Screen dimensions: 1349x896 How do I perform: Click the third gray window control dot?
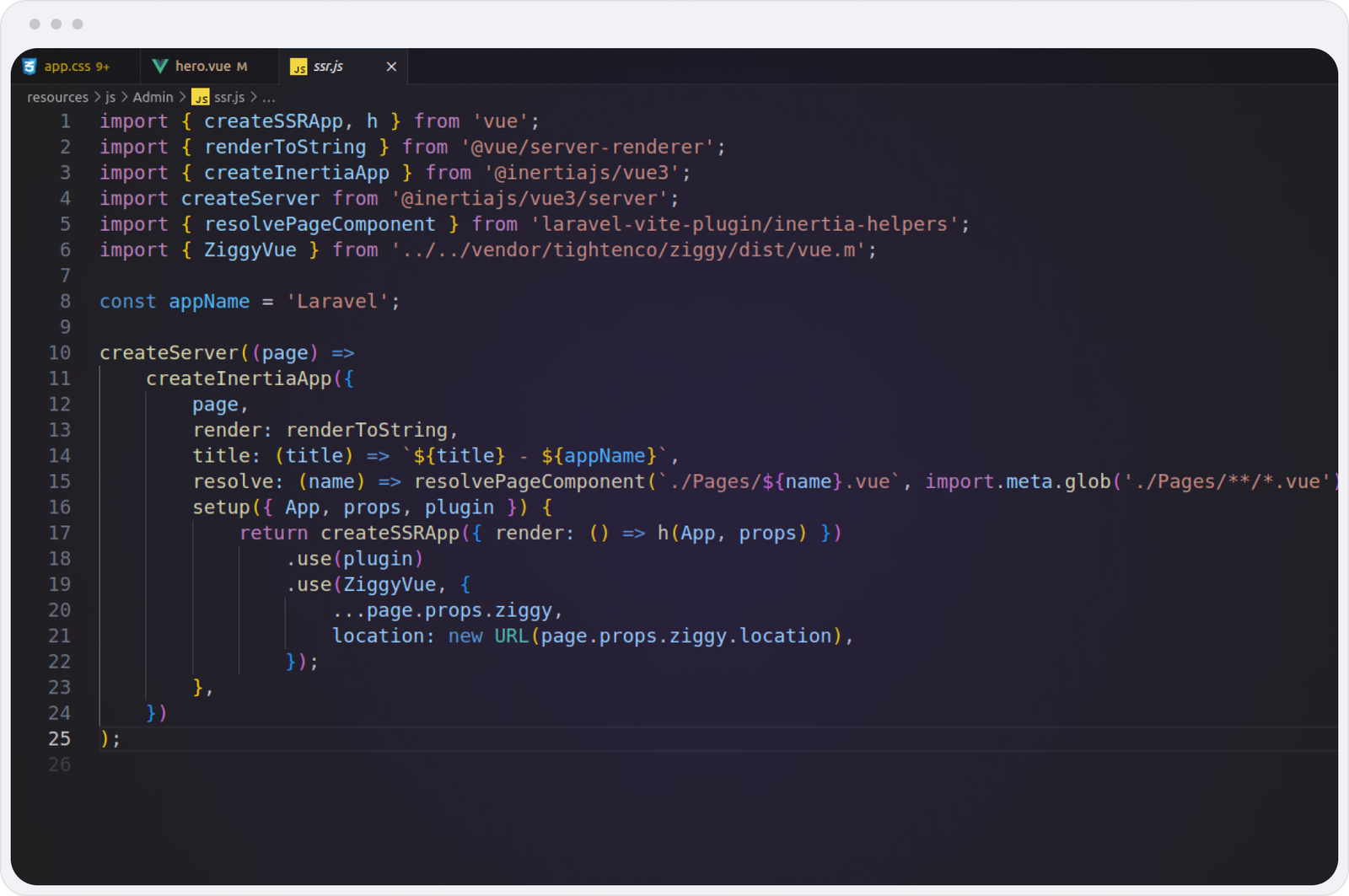click(x=78, y=24)
